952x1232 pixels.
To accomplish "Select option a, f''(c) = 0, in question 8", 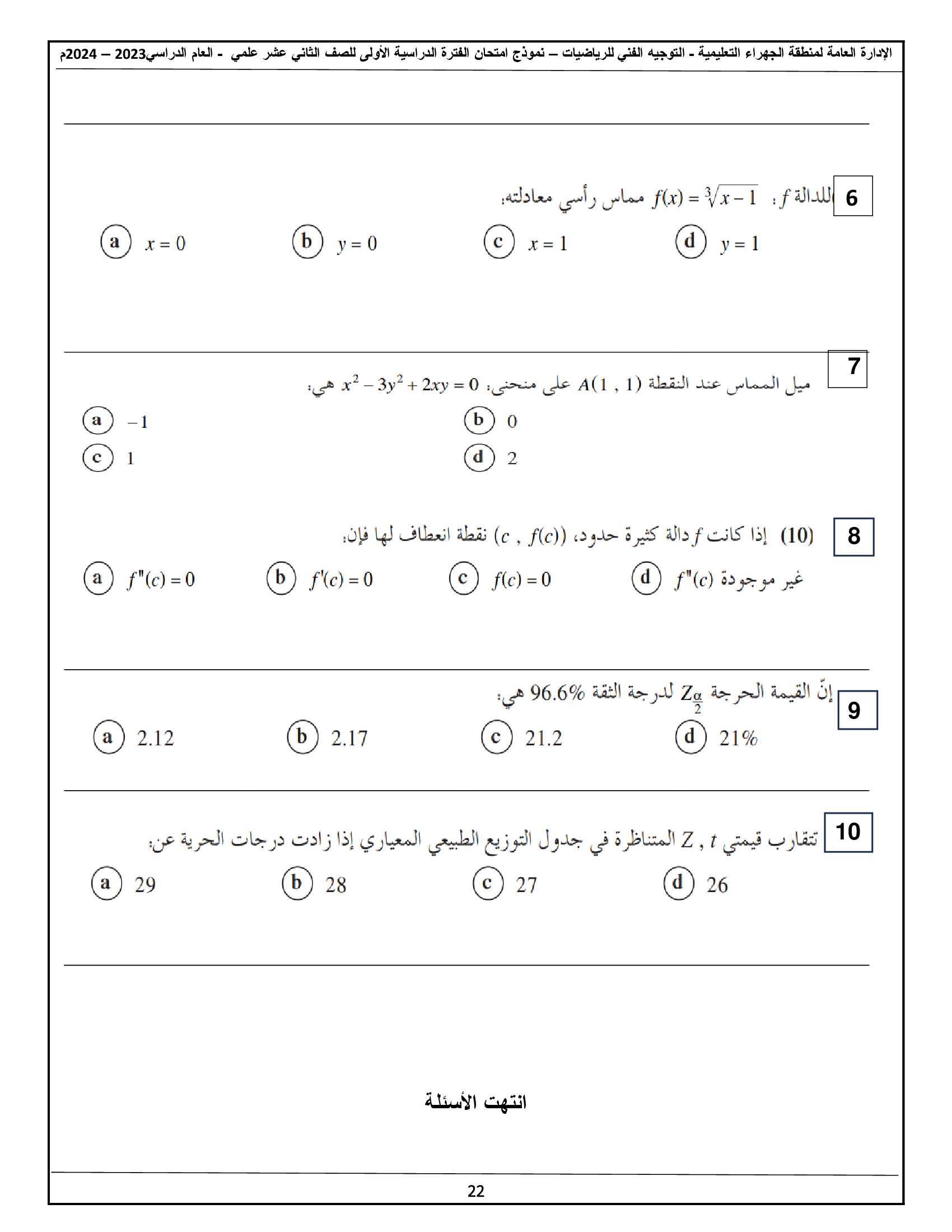I will 98,578.
